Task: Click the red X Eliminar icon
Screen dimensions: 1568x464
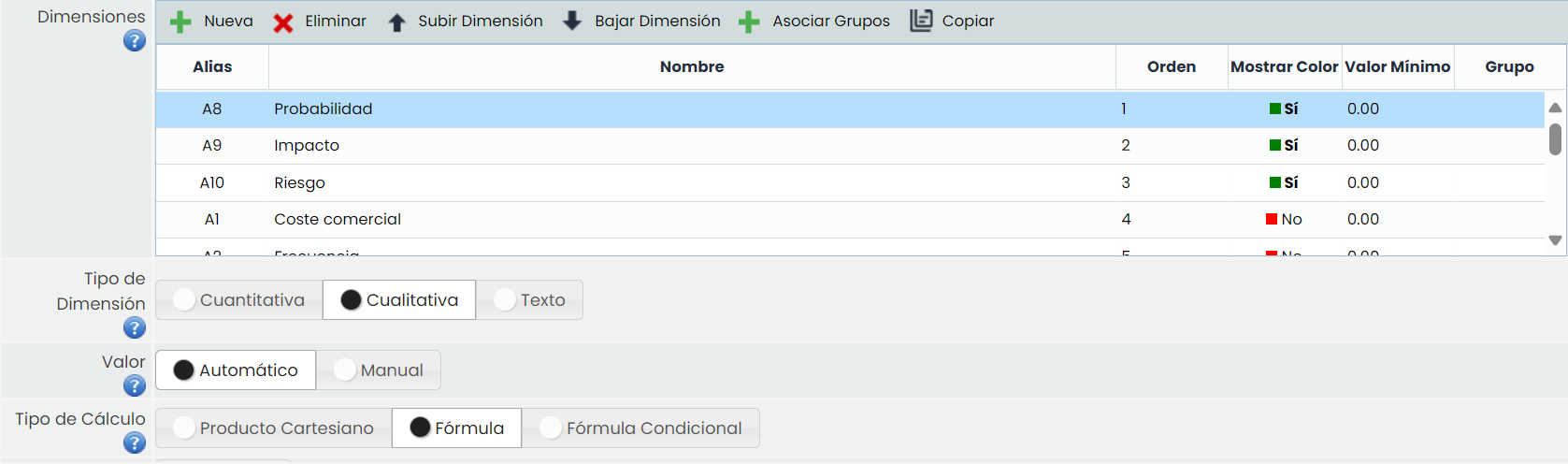Action: tap(283, 22)
